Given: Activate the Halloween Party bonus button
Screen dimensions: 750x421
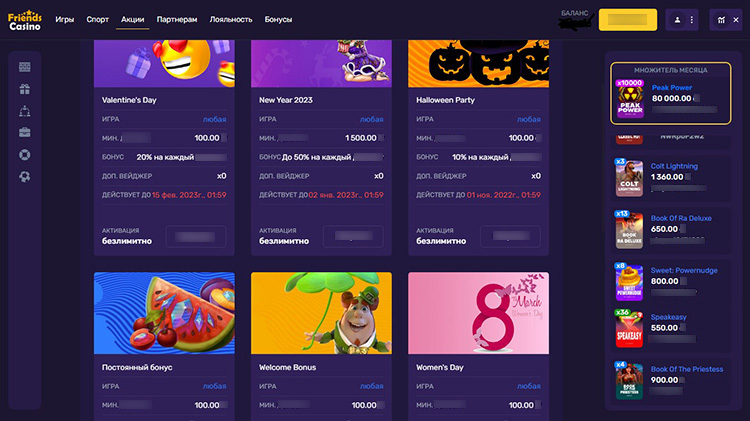Looking at the screenshot, I should 510,236.
